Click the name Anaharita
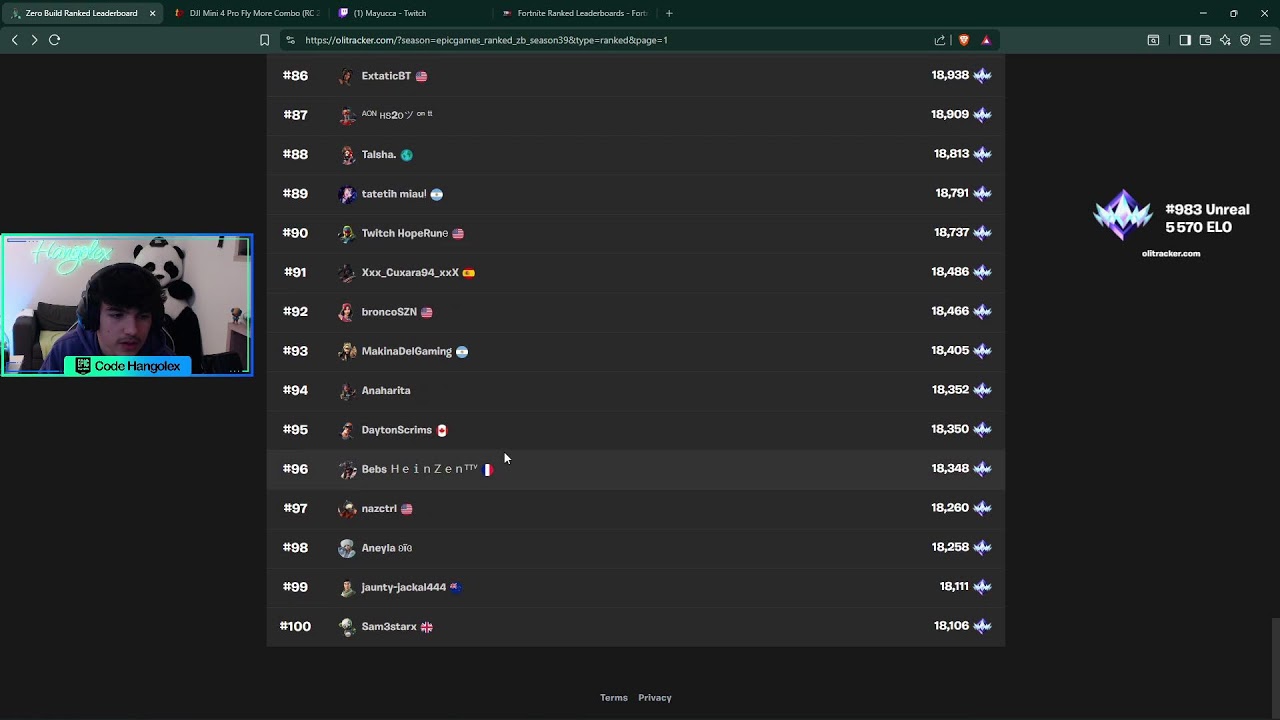 (386, 391)
